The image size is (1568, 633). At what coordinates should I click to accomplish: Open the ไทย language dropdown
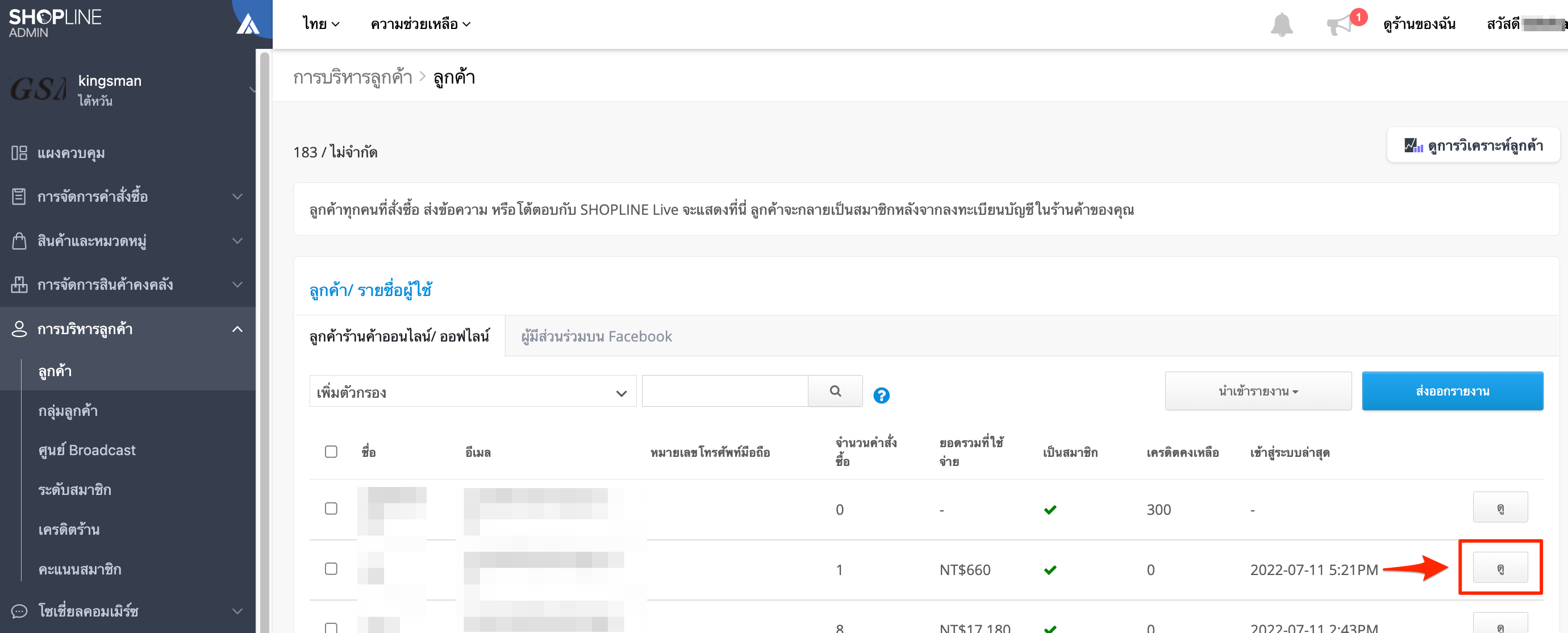pos(321,24)
